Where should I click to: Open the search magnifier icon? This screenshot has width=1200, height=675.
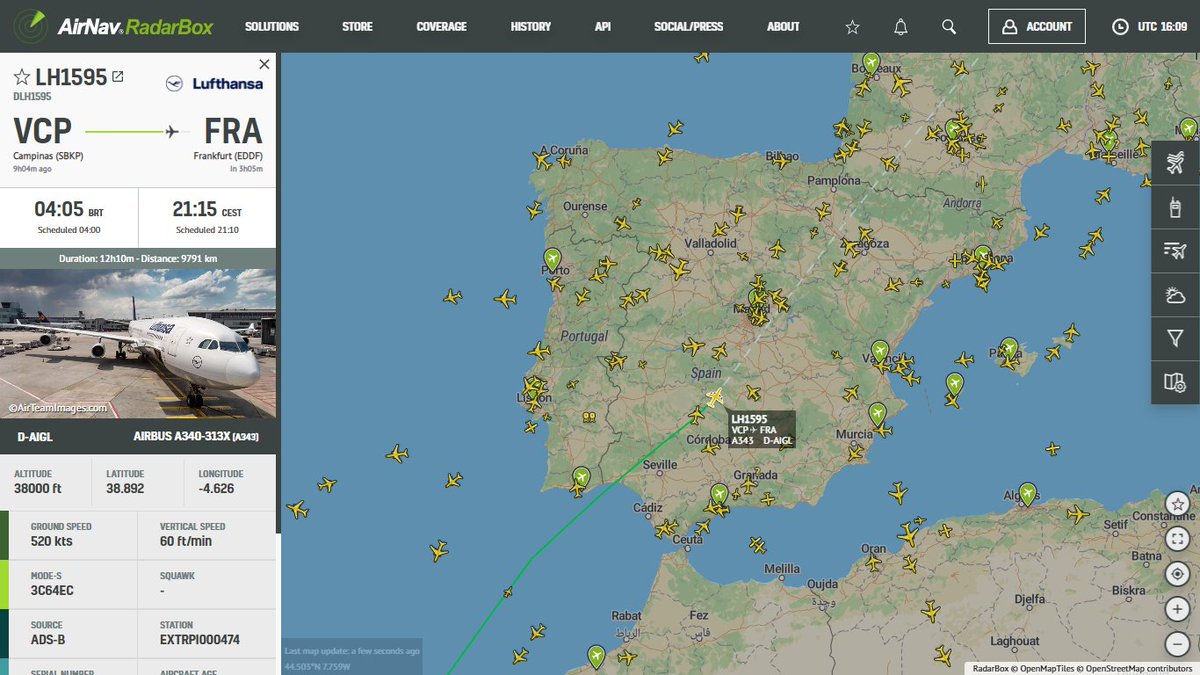[x=949, y=27]
